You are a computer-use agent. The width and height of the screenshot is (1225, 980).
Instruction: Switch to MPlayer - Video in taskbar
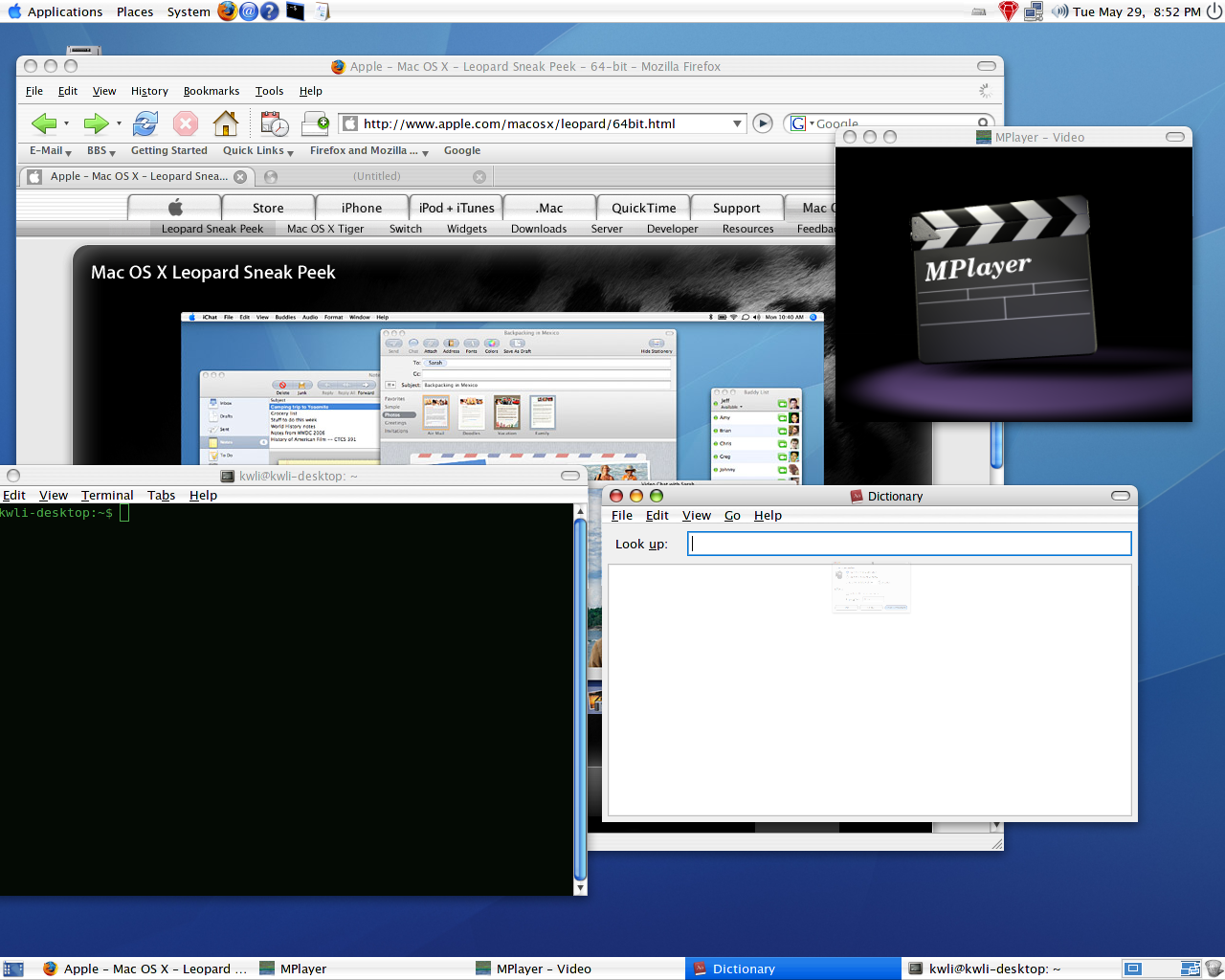coord(578,969)
